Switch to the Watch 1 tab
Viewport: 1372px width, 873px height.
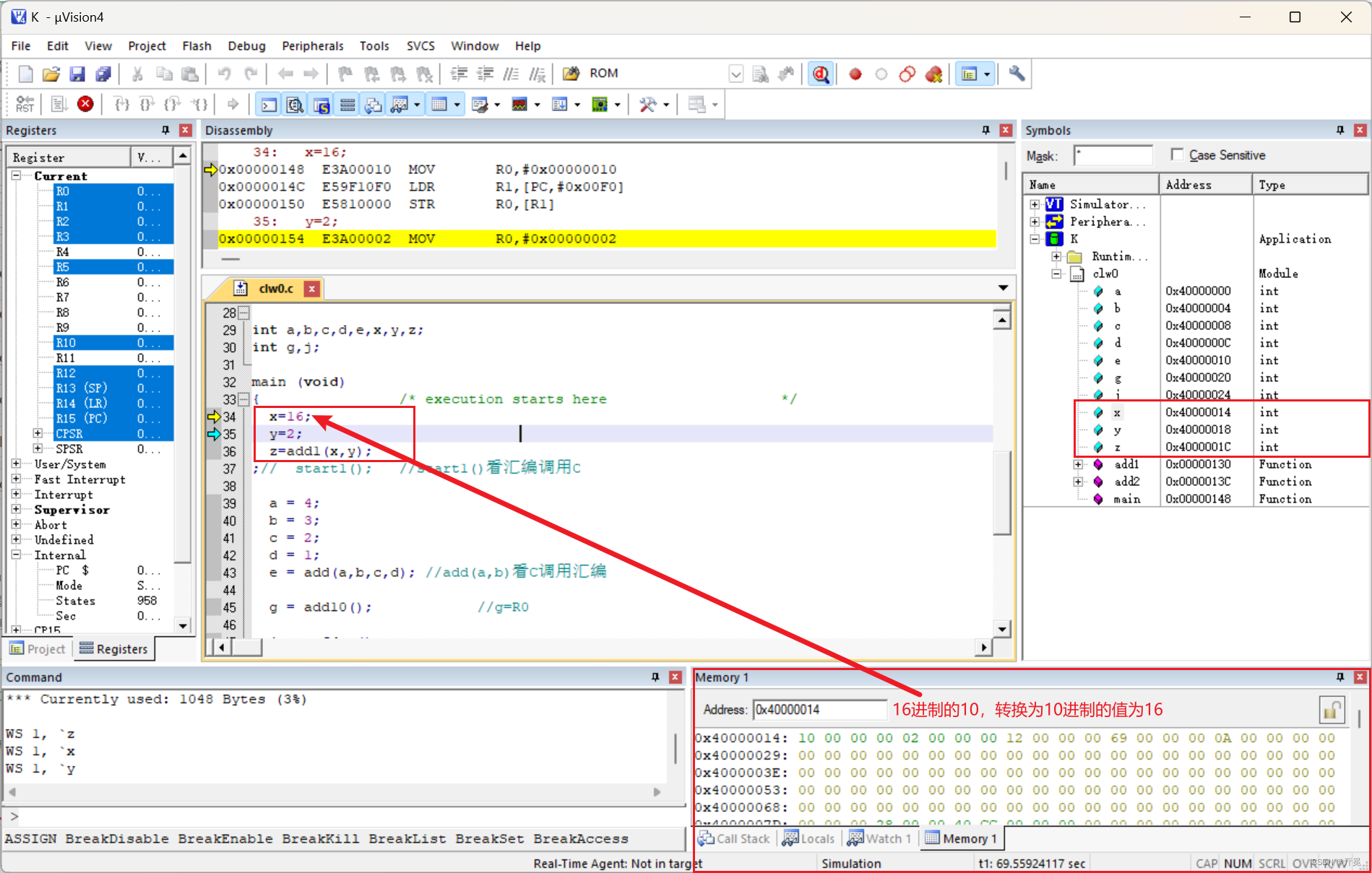click(x=880, y=838)
